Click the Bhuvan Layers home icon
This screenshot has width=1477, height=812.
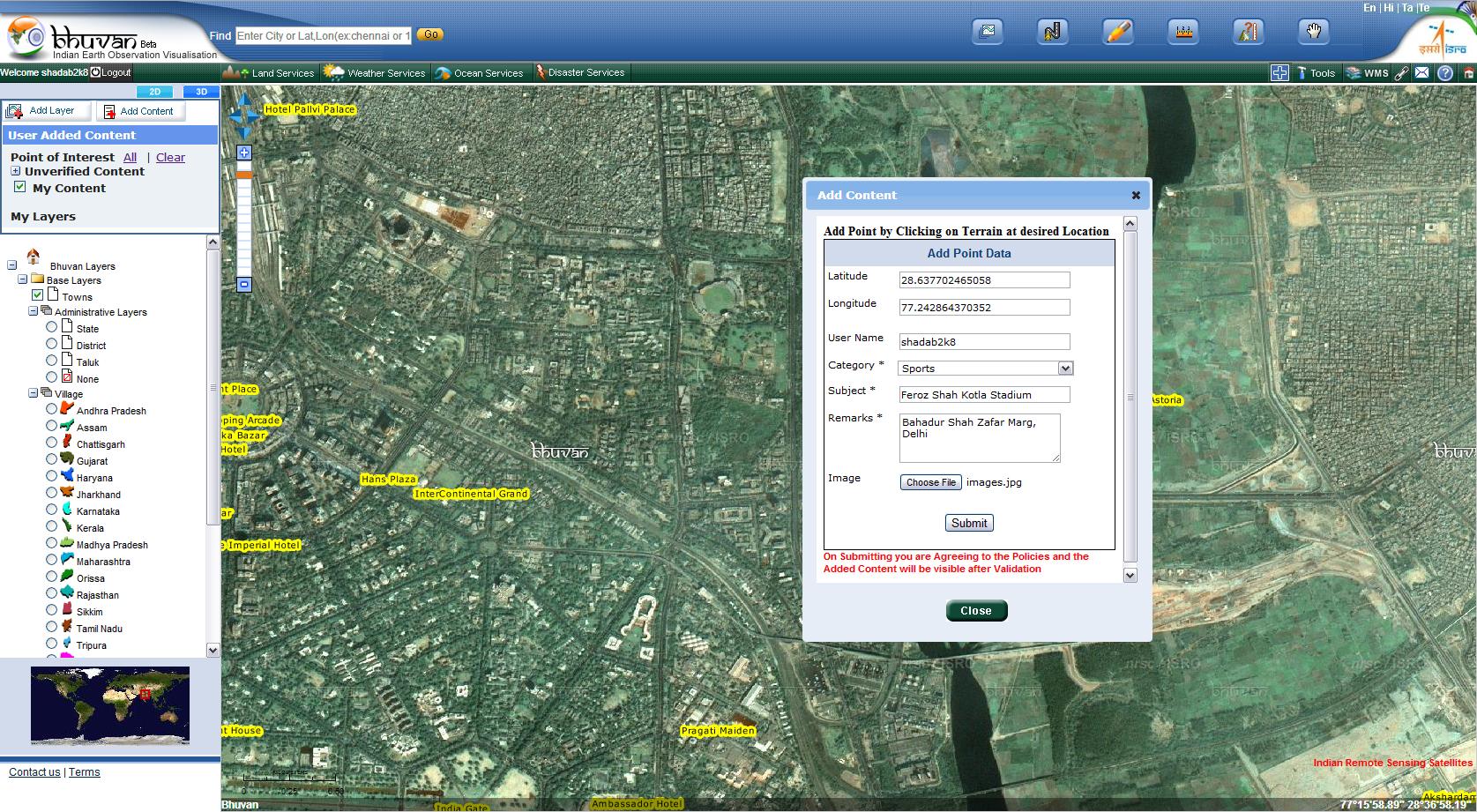(x=33, y=257)
